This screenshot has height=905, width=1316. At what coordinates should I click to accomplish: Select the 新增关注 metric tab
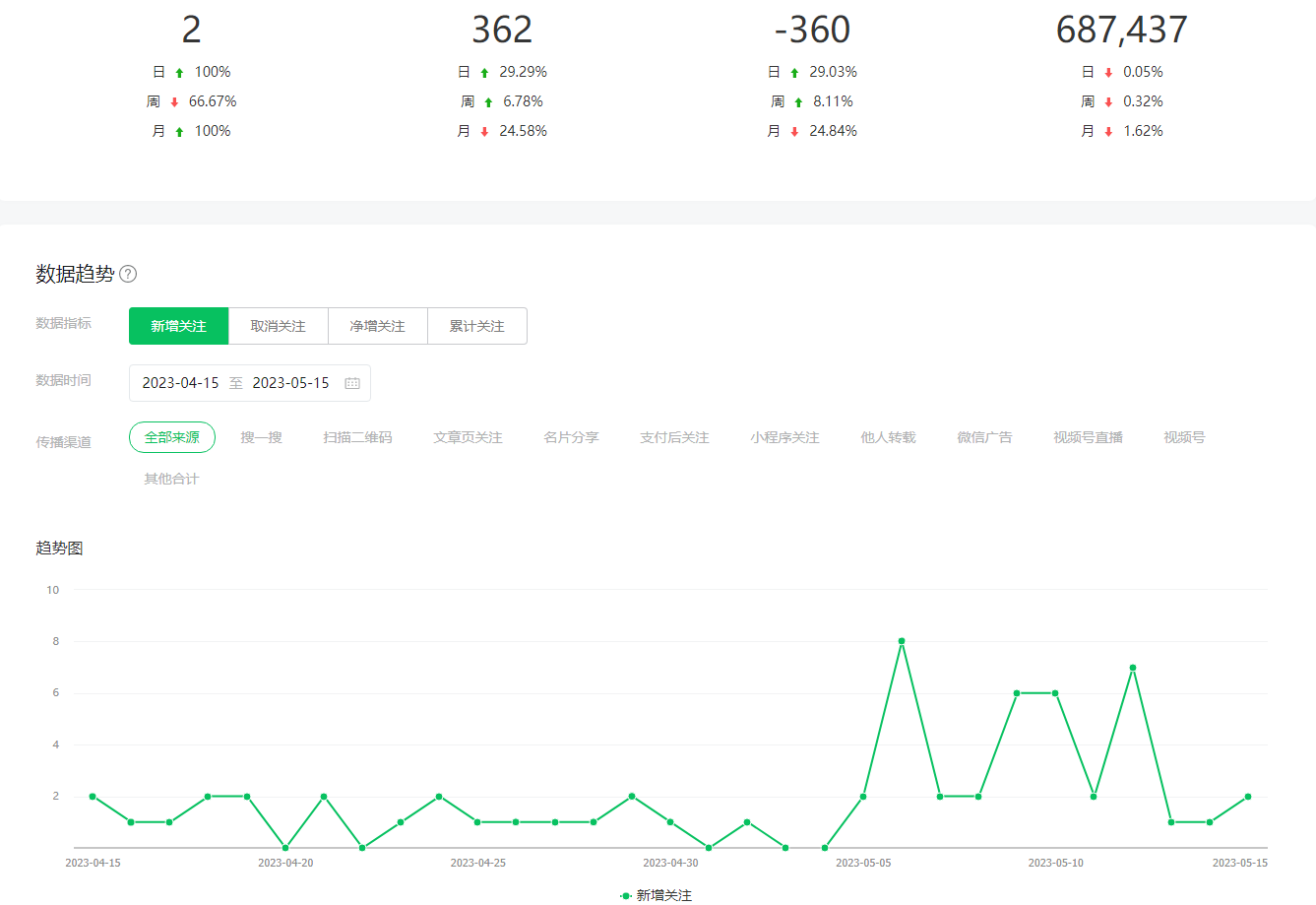click(x=178, y=326)
